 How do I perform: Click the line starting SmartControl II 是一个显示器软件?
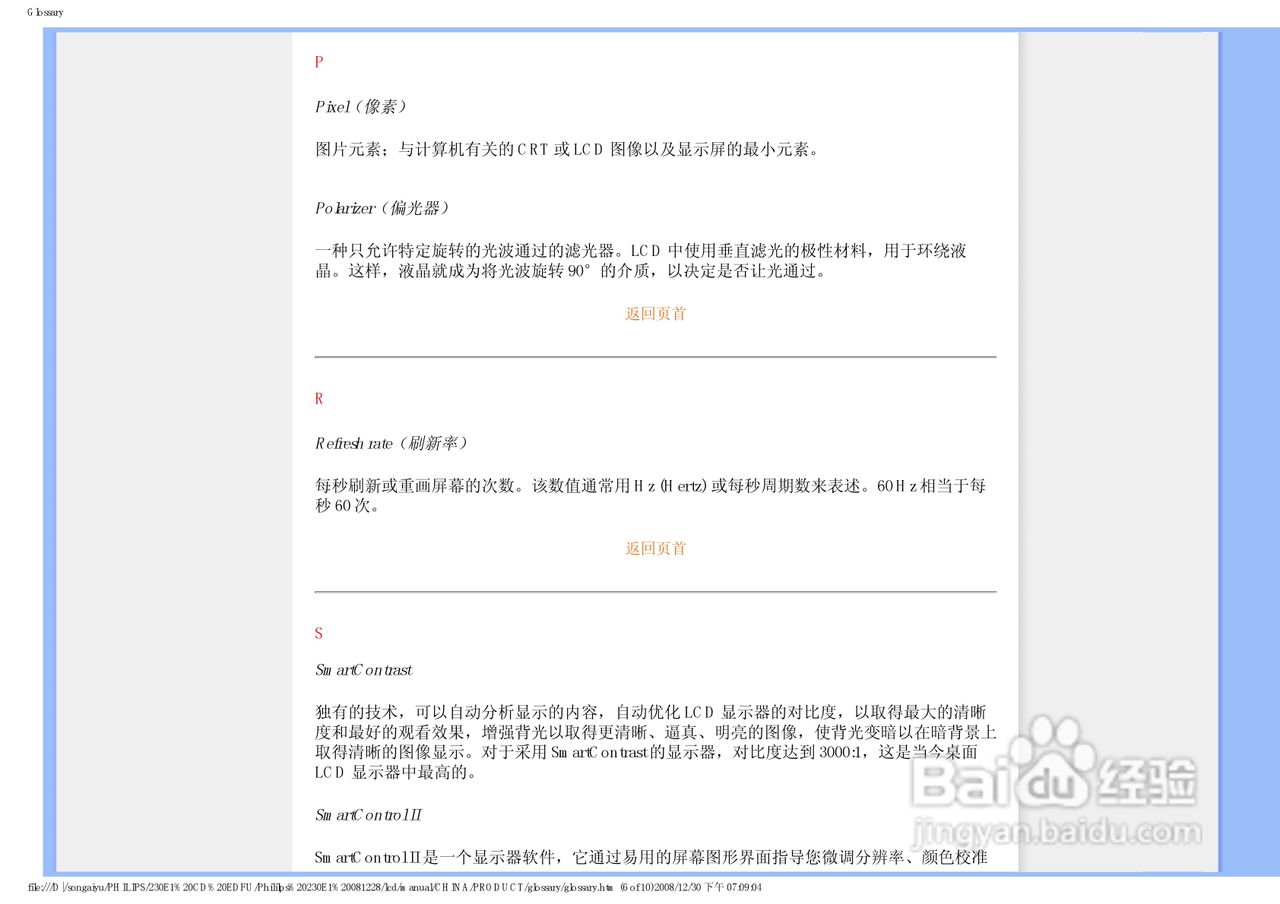coord(651,858)
